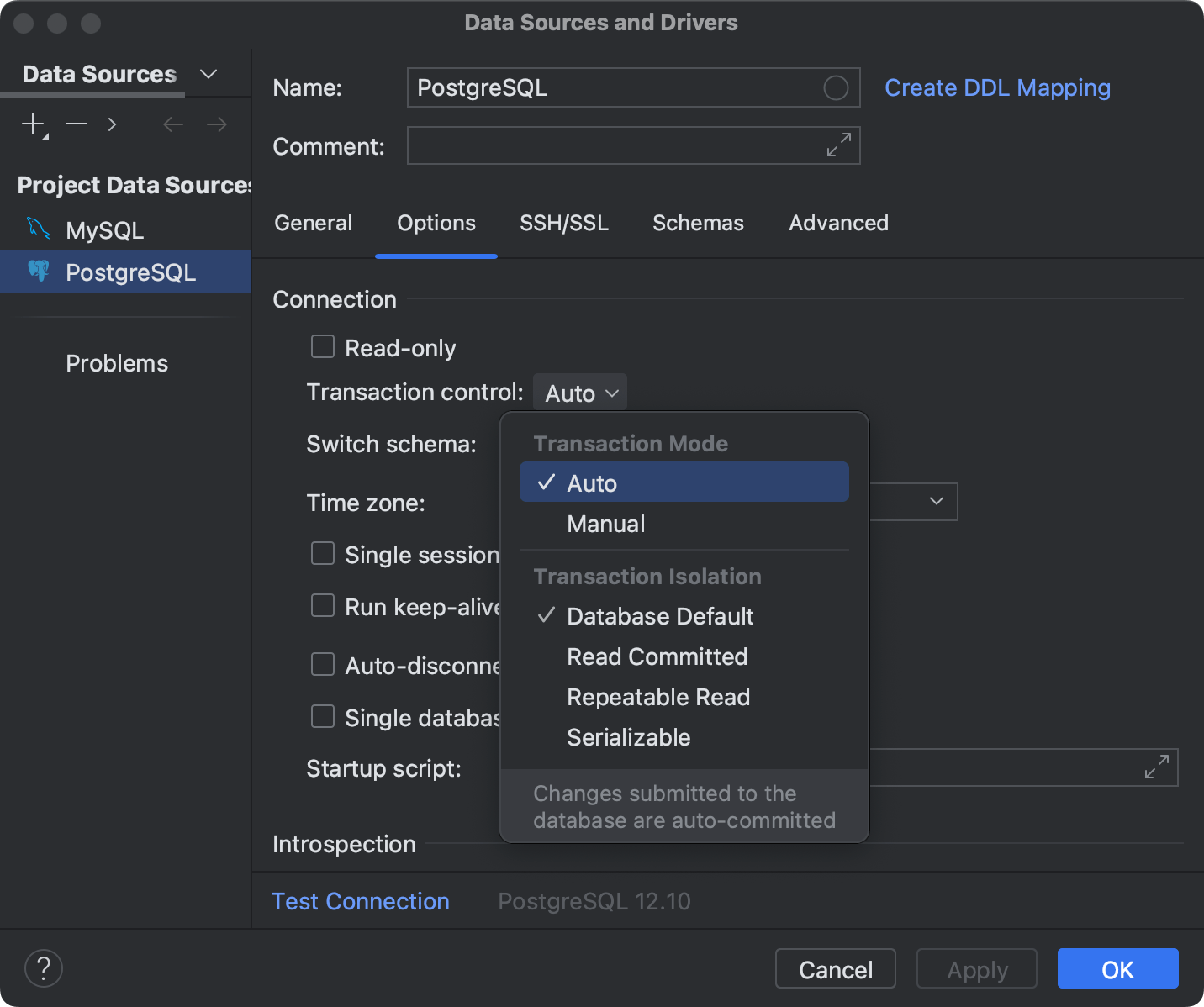Viewport: 1204px width, 1007px height.
Task: Open the Comment field expand icon
Action: pos(837,145)
